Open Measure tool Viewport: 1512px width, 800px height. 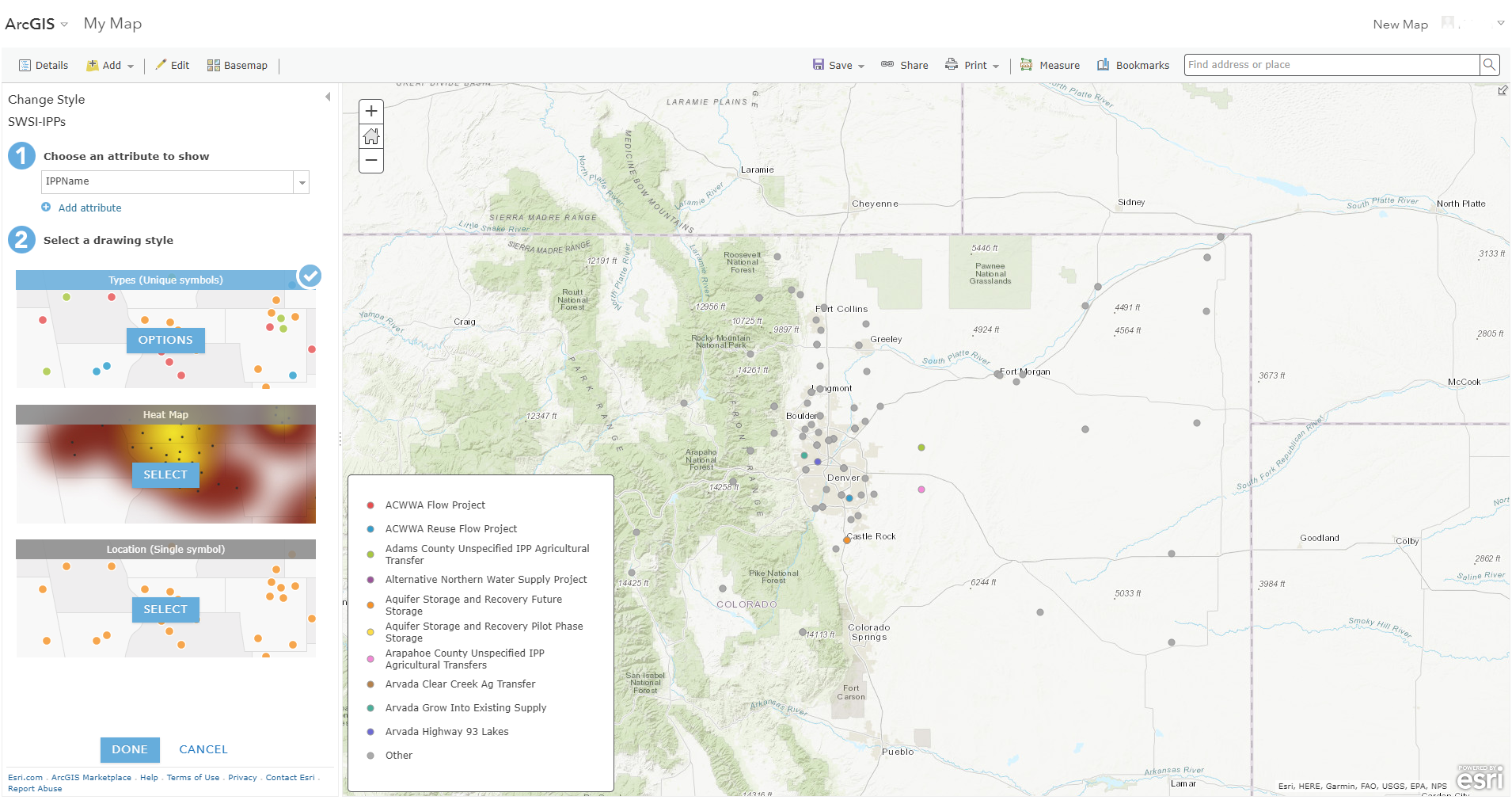[1050, 66]
